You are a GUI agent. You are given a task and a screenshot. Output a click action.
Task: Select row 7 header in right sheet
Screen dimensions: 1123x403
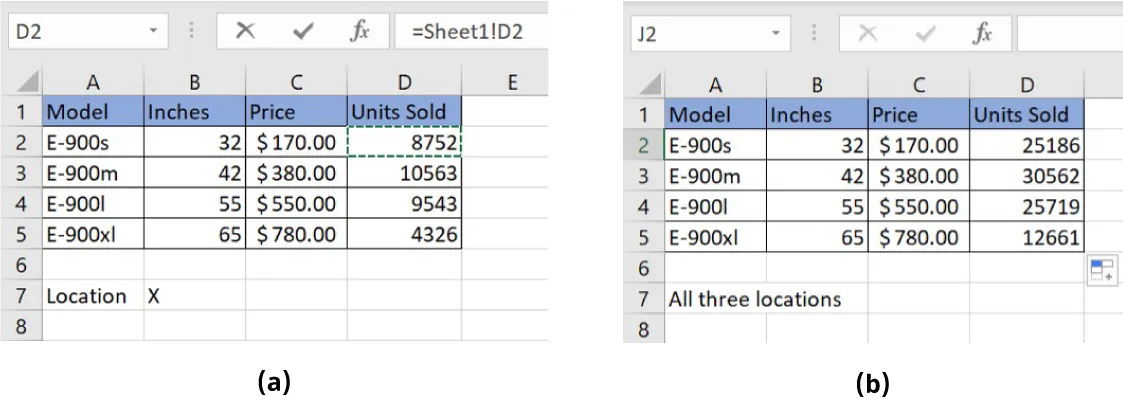pyautogui.click(x=643, y=298)
